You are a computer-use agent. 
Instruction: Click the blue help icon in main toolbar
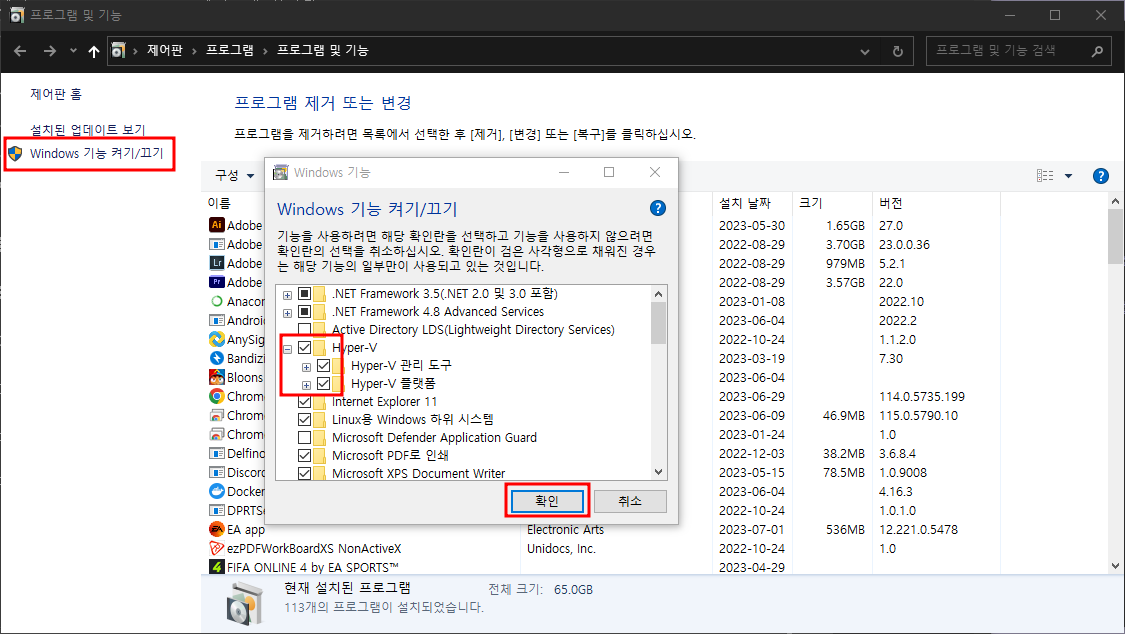point(1101,176)
